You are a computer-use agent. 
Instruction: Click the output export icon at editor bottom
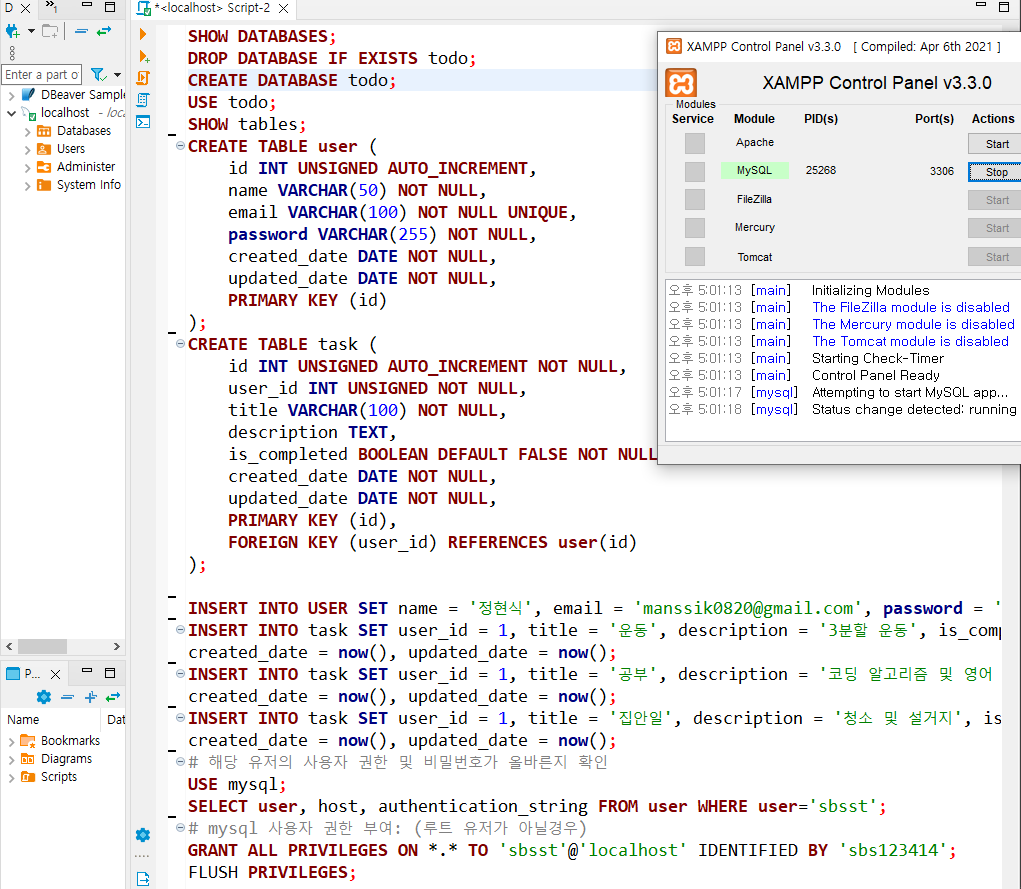pyautogui.click(x=143, y=879)
